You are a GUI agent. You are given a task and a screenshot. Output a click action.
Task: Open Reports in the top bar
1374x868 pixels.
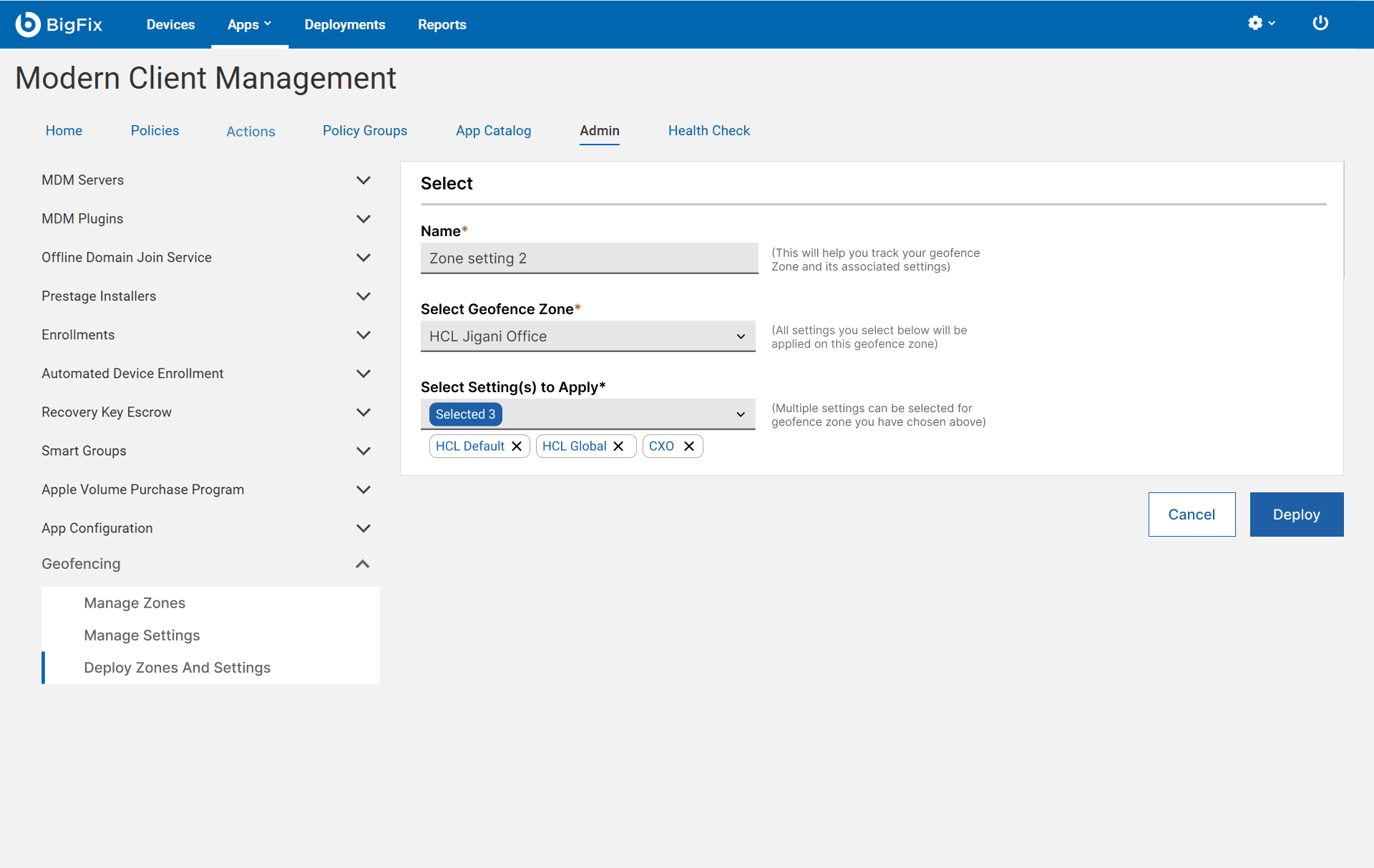coord(442,24)
